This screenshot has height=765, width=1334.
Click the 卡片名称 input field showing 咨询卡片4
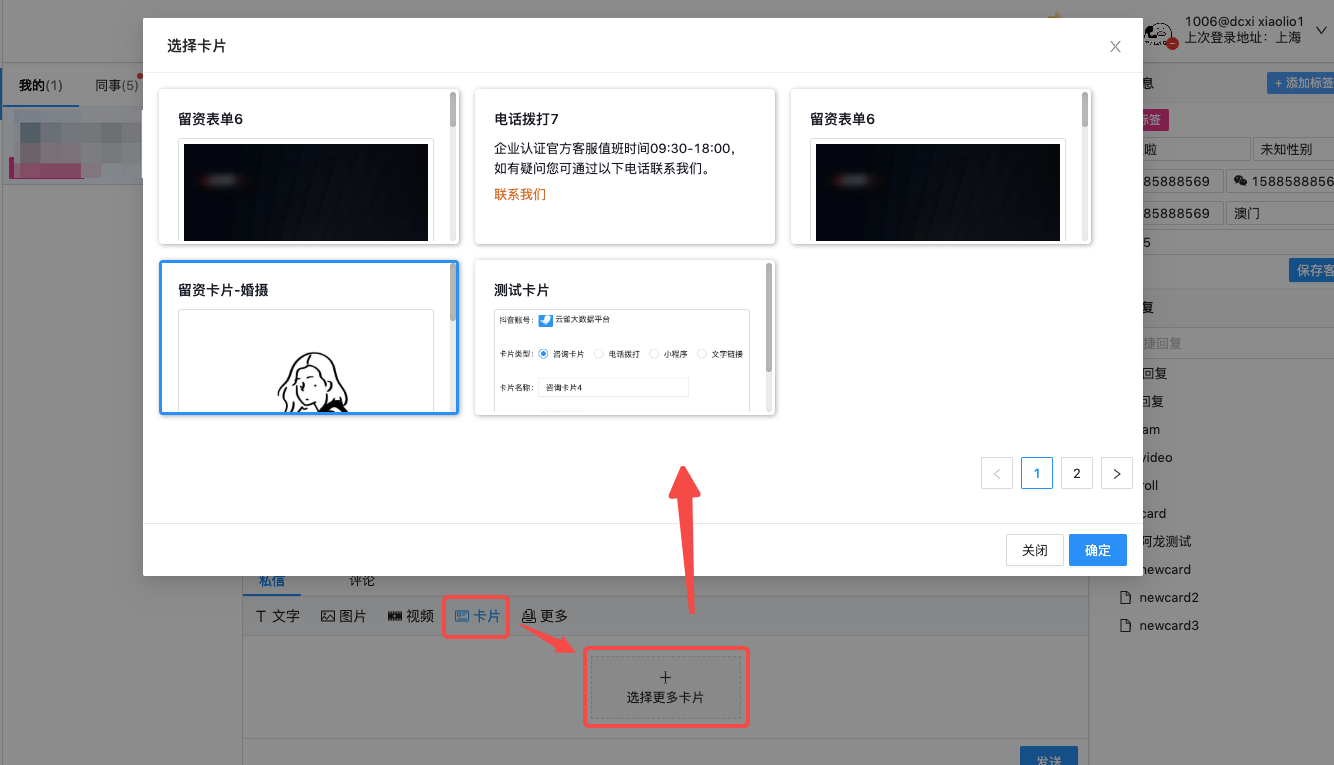(613, 387)
